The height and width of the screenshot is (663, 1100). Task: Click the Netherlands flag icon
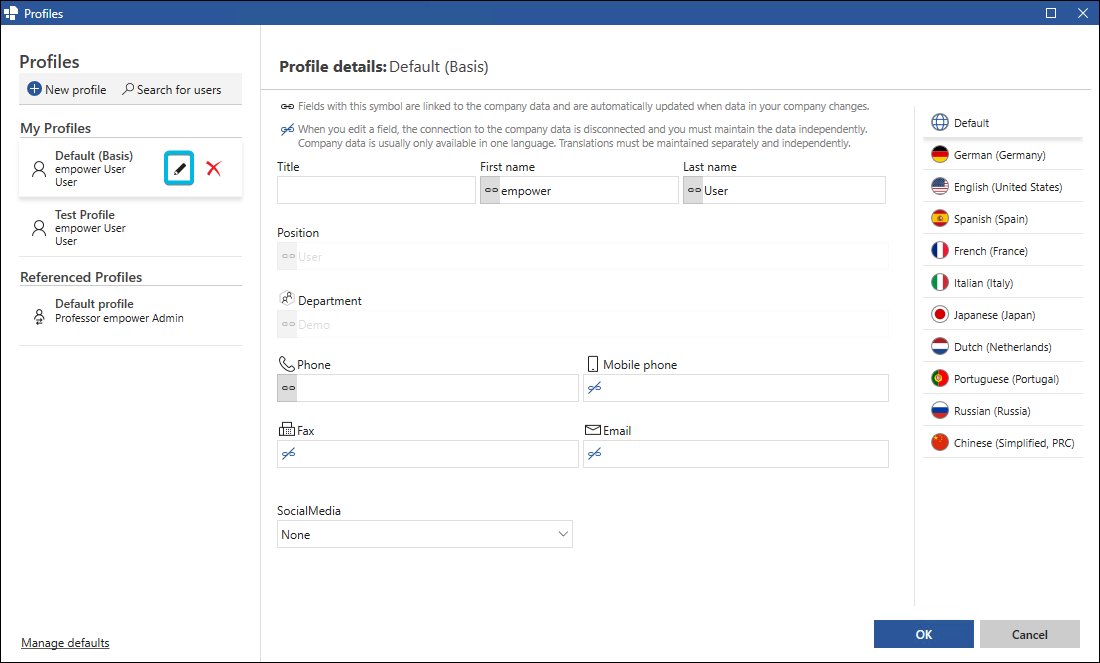tap(940, 347)
